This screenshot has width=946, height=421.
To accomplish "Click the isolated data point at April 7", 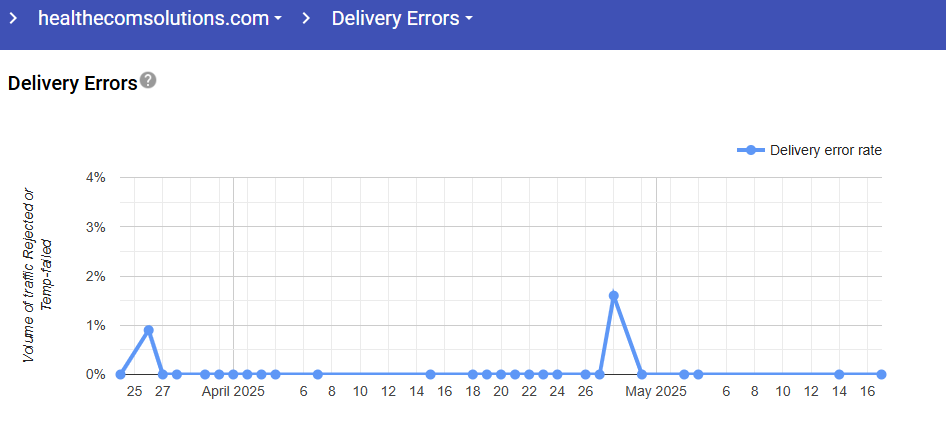I will [x=317, y=374].
